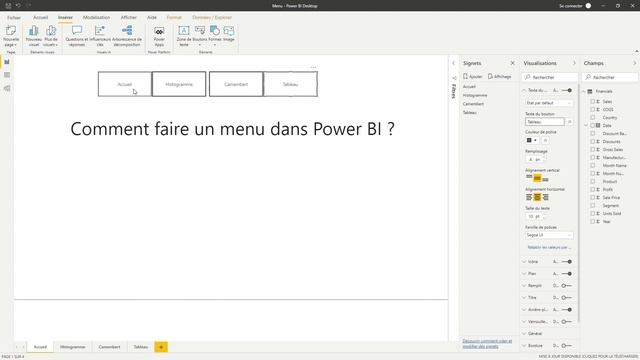Switch to Report view in left sidebar
The width and height of the screenshot is (640, 360).
(7, 62)
